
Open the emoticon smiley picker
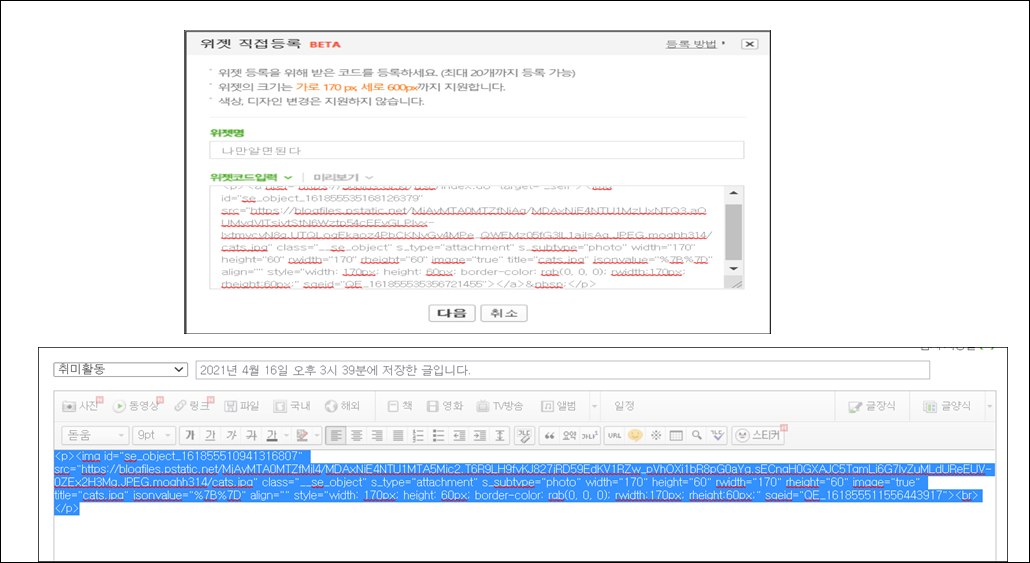pos(635,435)
